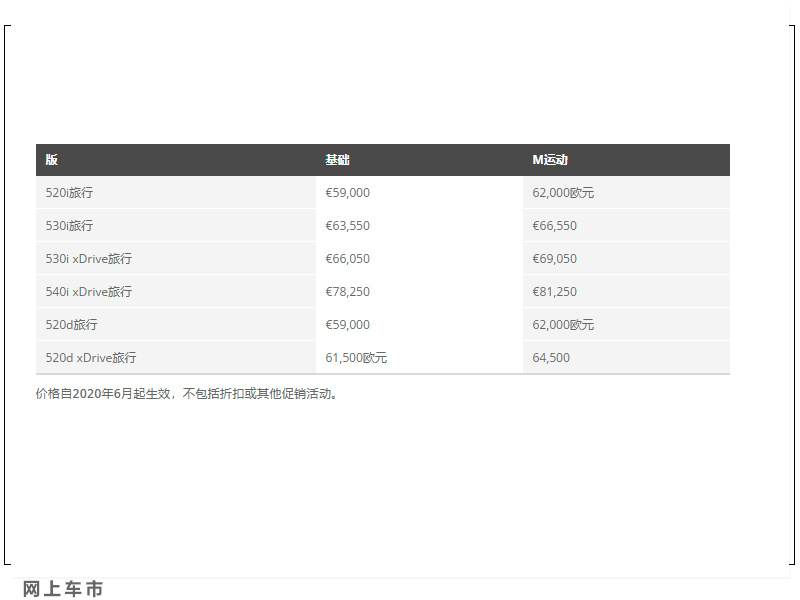Select the 520d旅行 row label
The height and width of the screenshot is (600, 800).
[71, 324]
